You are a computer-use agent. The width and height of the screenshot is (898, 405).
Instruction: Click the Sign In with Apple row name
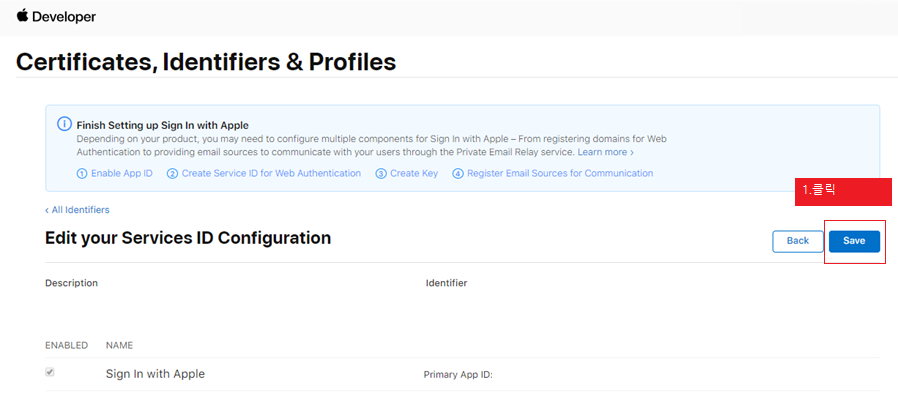(155, 374)
